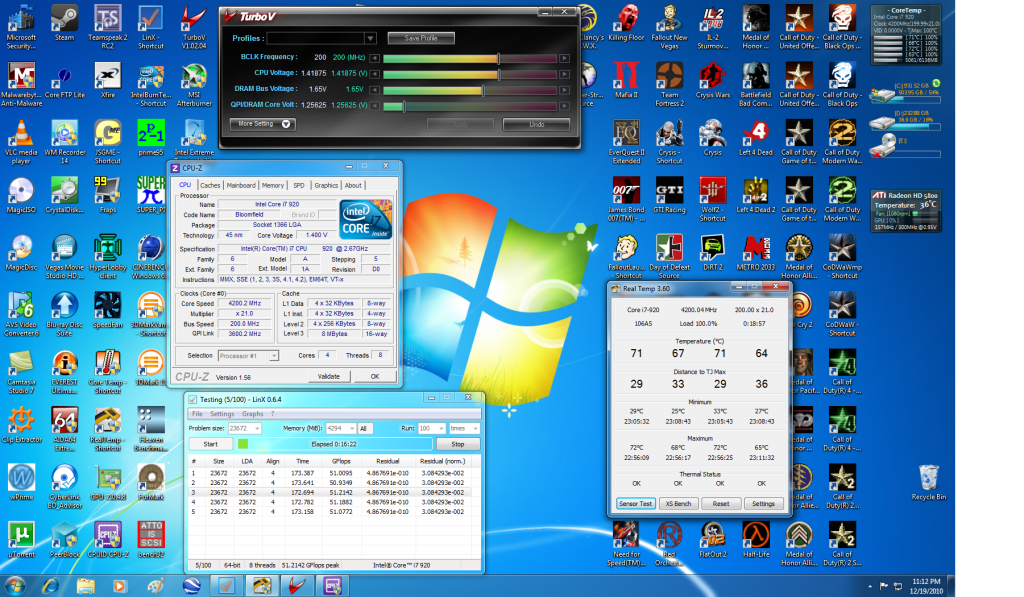This screenshot has height=597, width=1024.
Task: Open the Team Fortress 2 icon
Action: pos(669,84)
